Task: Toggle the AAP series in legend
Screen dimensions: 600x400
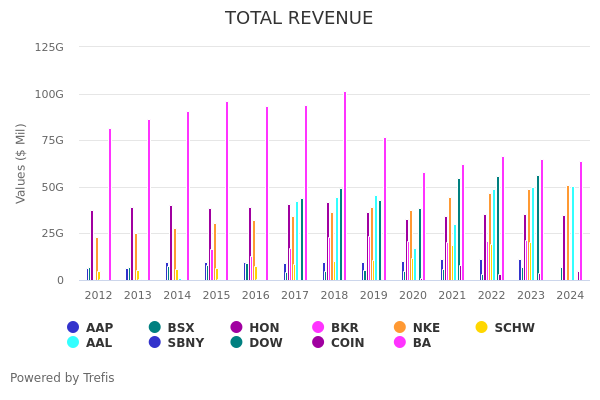Action: 90,327
